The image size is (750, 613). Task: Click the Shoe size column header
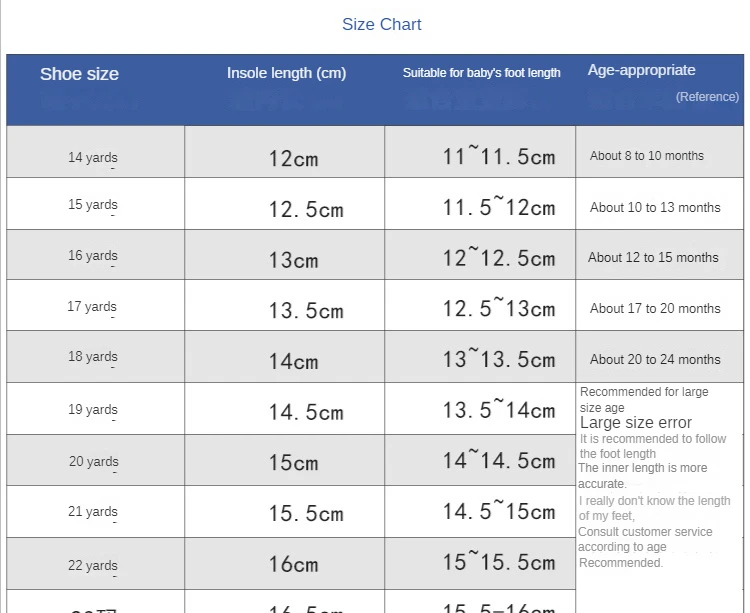[79, 74]
